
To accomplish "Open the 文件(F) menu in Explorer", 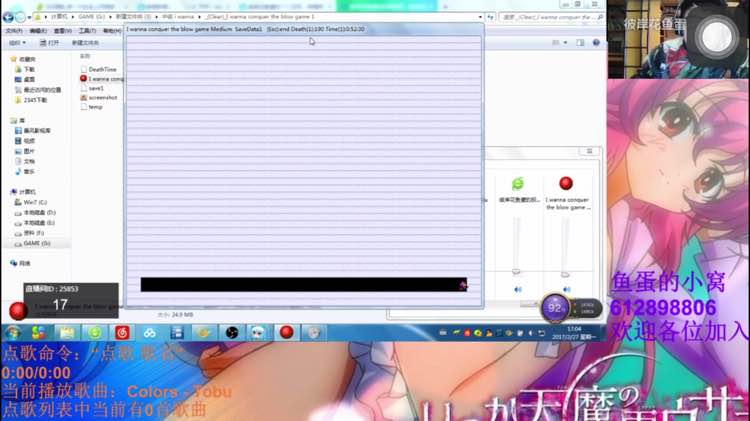I will (14, 31).
